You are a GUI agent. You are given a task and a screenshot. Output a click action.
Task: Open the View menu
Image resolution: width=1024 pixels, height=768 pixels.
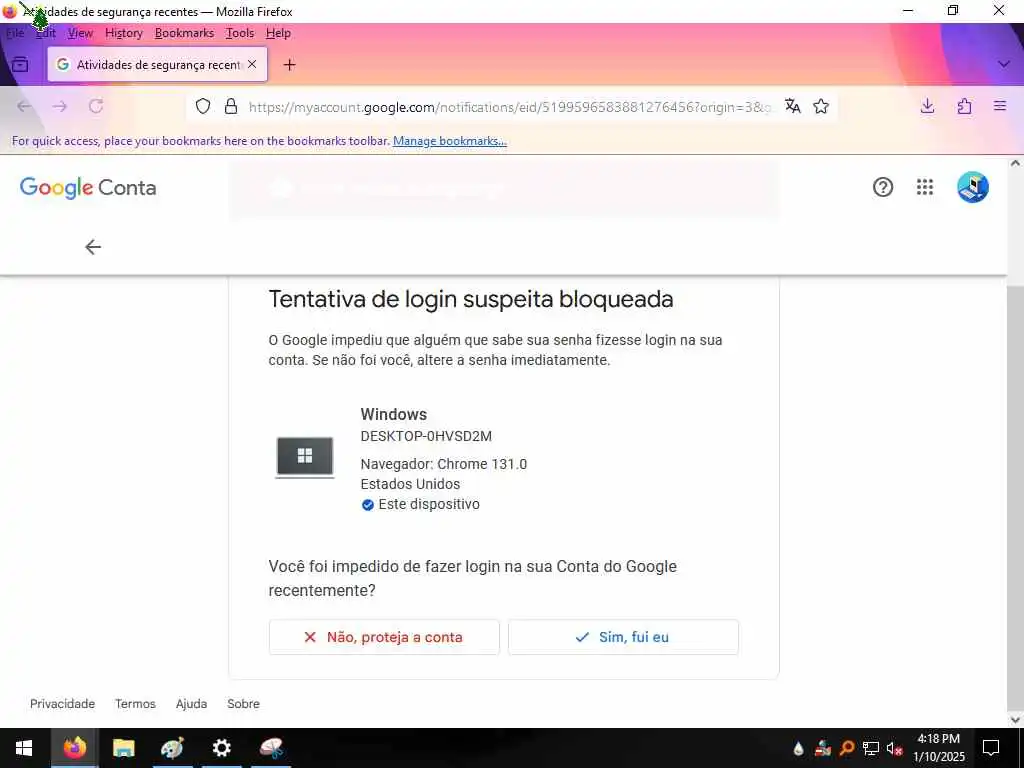(x=80, y=33)
